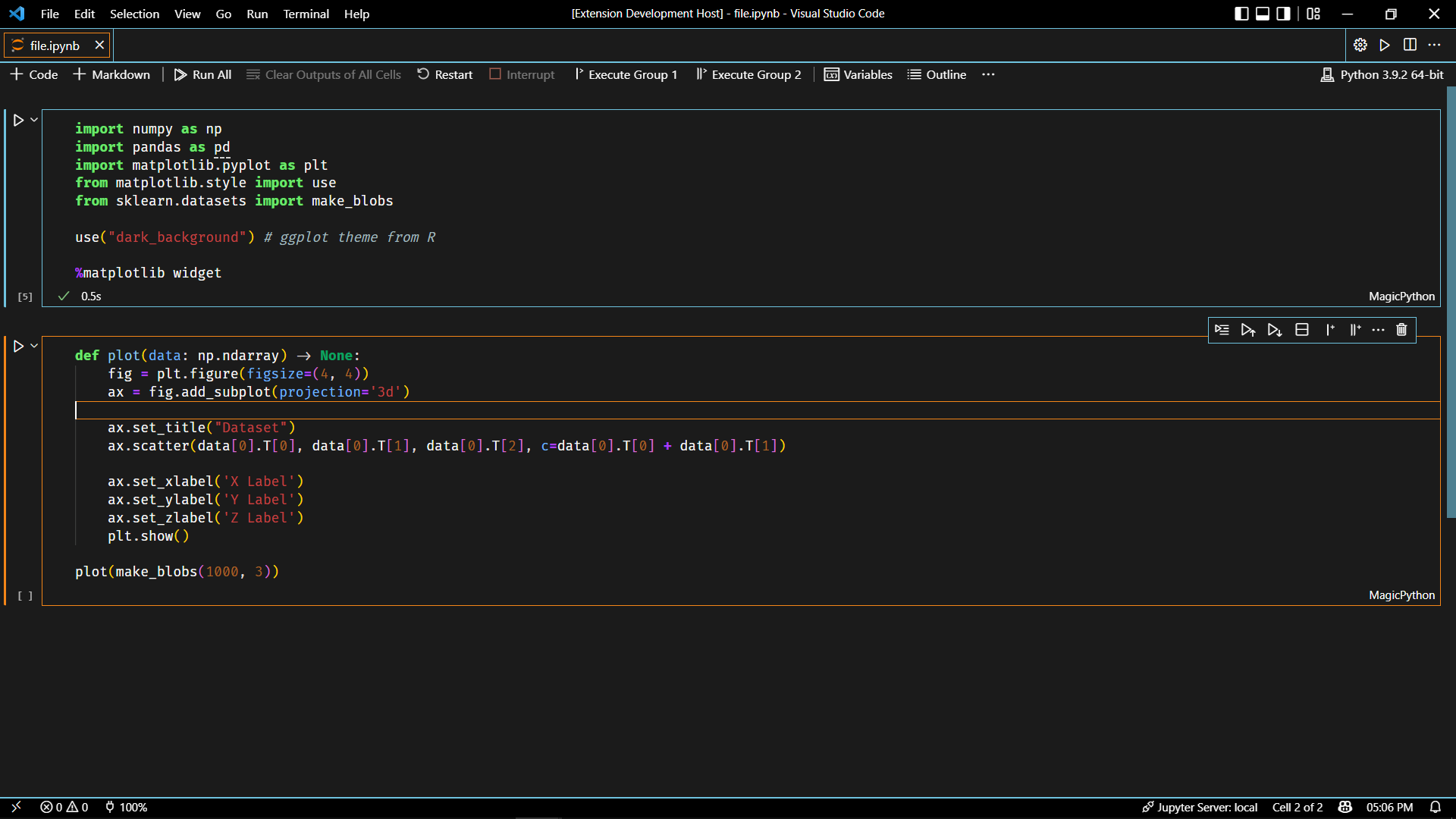Click the editor vertical scrollbar
This screenshot has height=819, width=1456.
click(1451, 303)
